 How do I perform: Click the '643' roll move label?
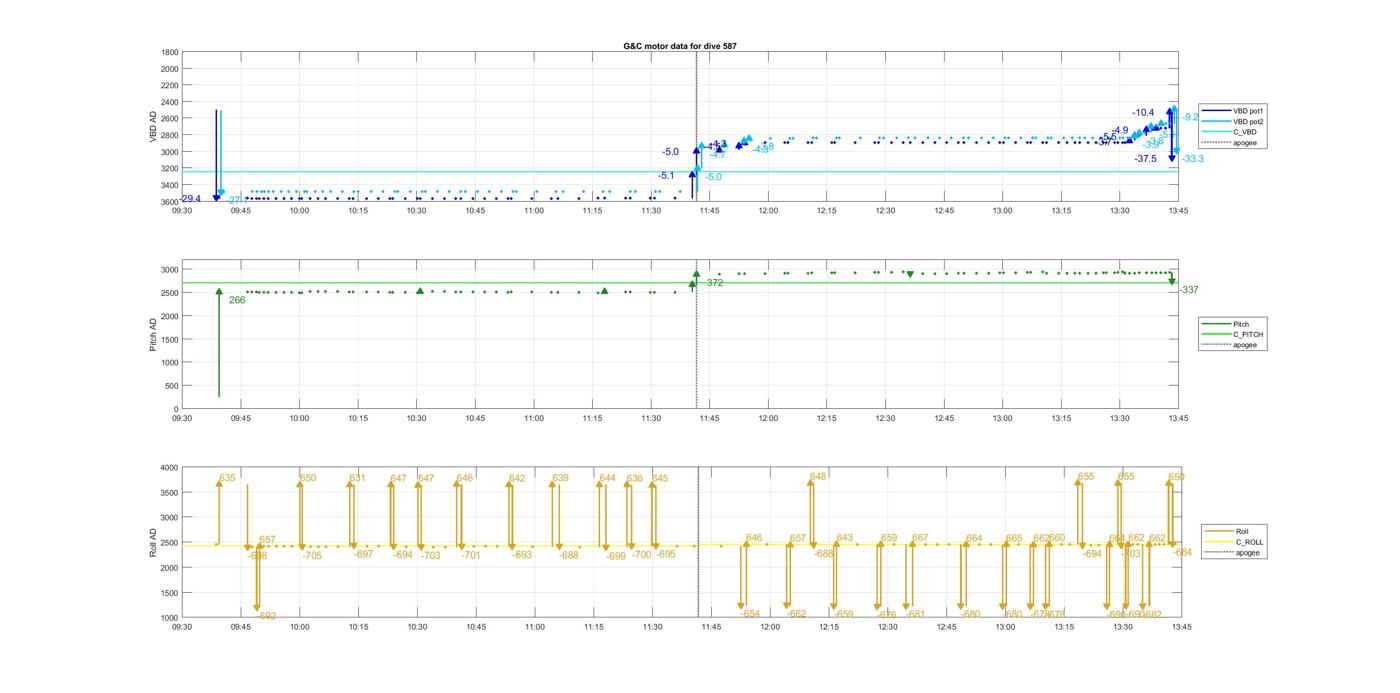click(844, 538)
